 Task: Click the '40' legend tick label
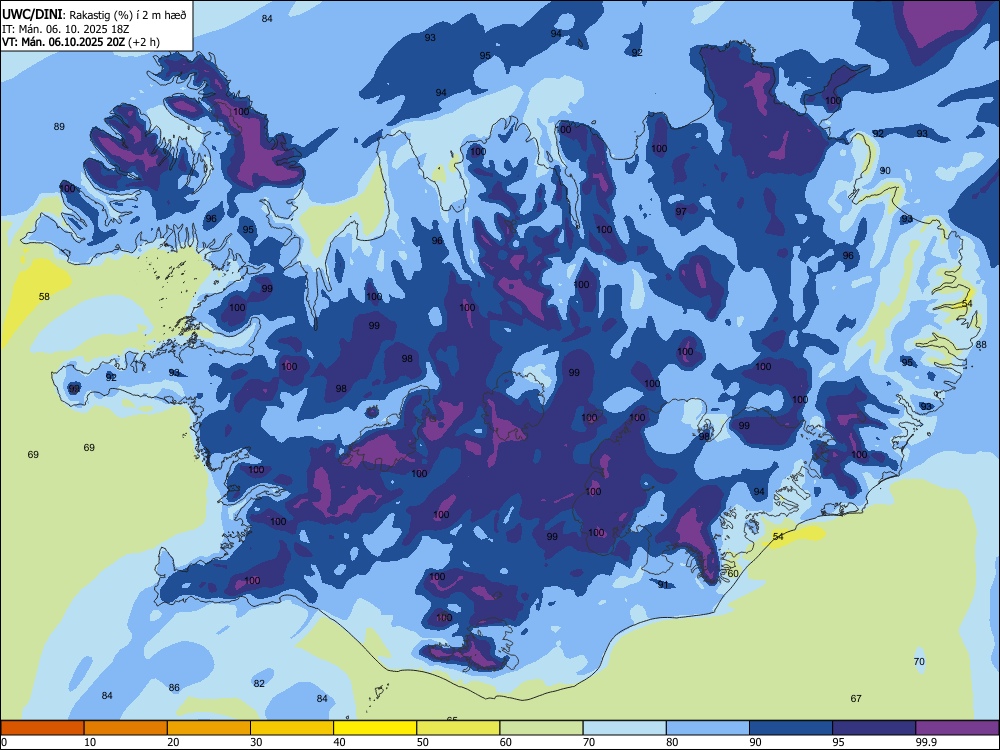click(339, 742)
